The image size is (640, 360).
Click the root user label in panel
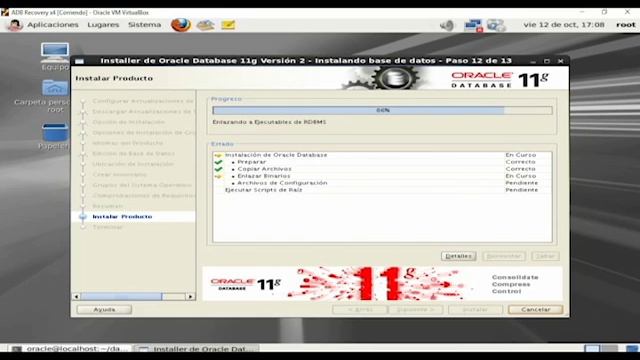point(625,25)
